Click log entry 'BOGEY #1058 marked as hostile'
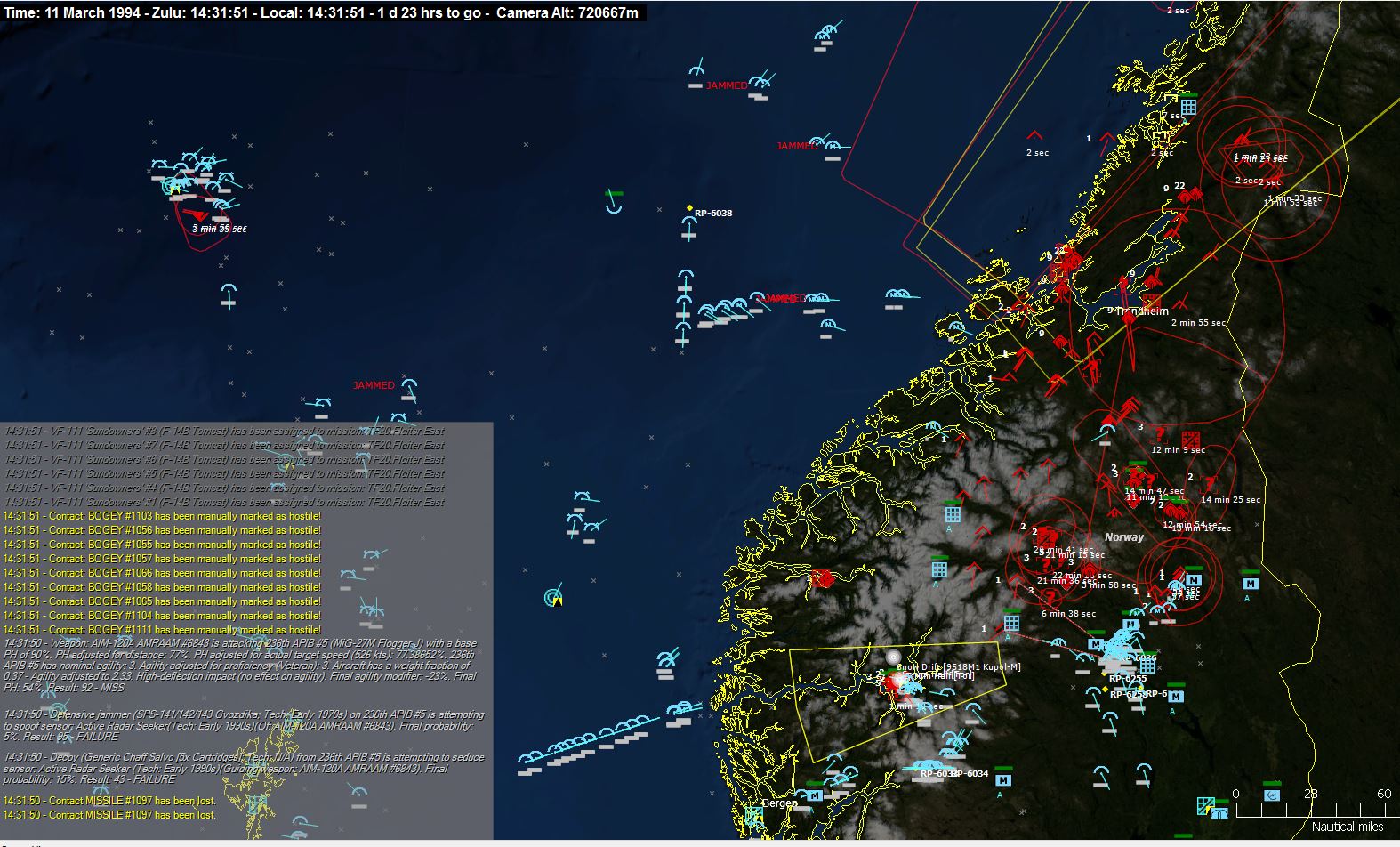The width and height of the screenshot is (1400, 847). pyautogui.click(x=162, y=587)
